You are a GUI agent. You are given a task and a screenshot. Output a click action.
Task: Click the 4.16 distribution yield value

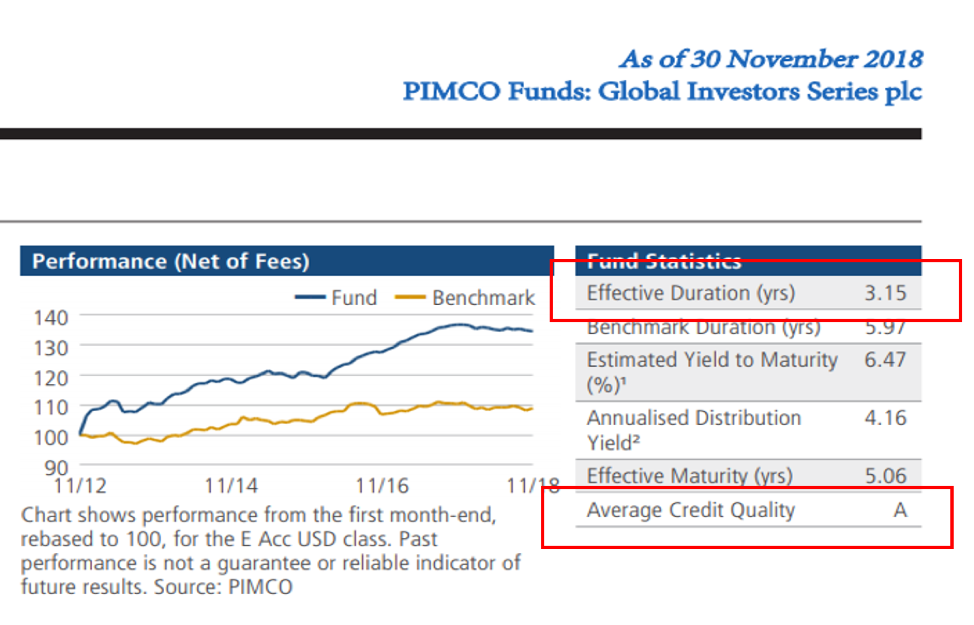click(x=885, y=417)
